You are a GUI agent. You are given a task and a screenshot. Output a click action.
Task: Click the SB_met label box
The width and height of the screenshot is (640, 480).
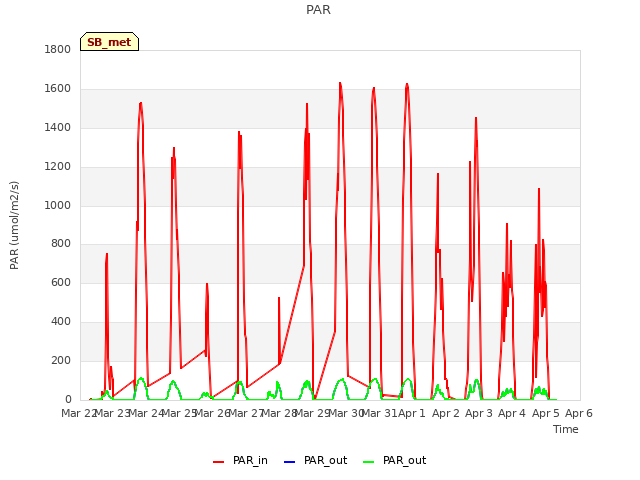pyautogui.click(x=109, y=42)
